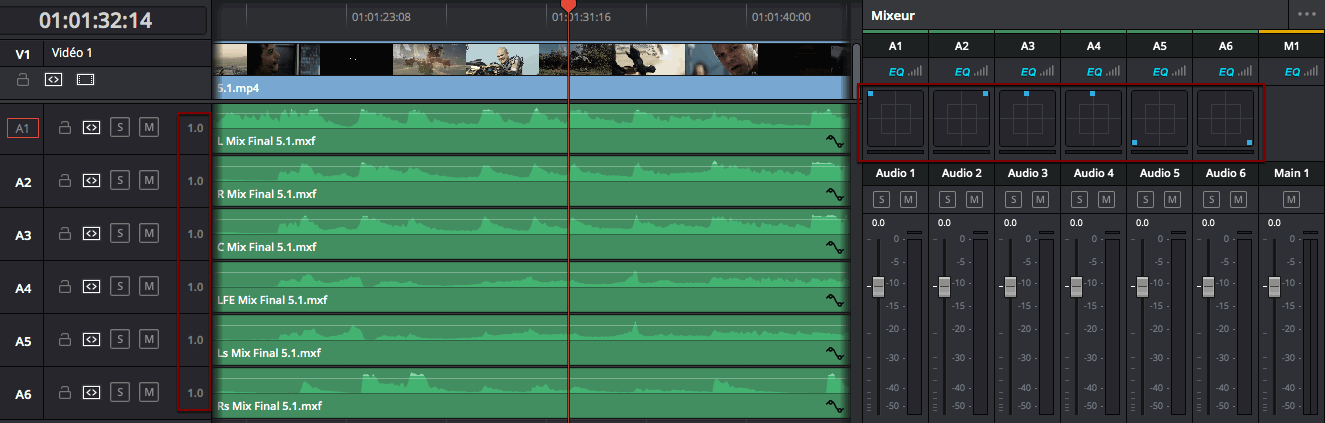Adjust Main 1 mixer fader handle
The height and width of the screenshot is (423, 1325).
1274,287
